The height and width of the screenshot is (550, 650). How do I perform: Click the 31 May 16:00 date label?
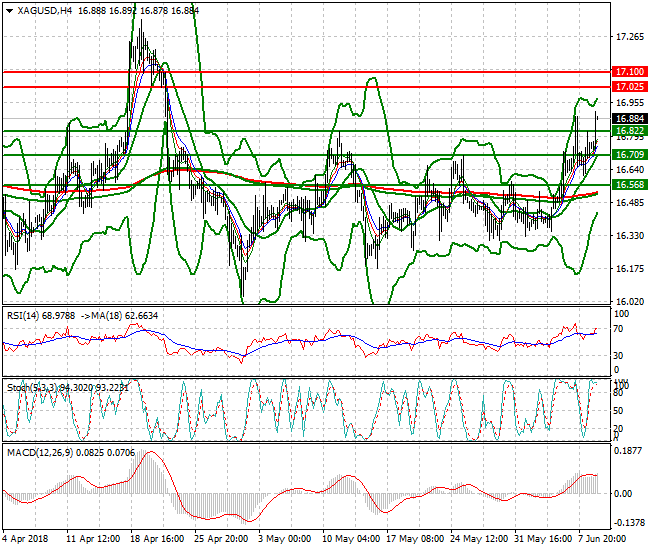543,539
